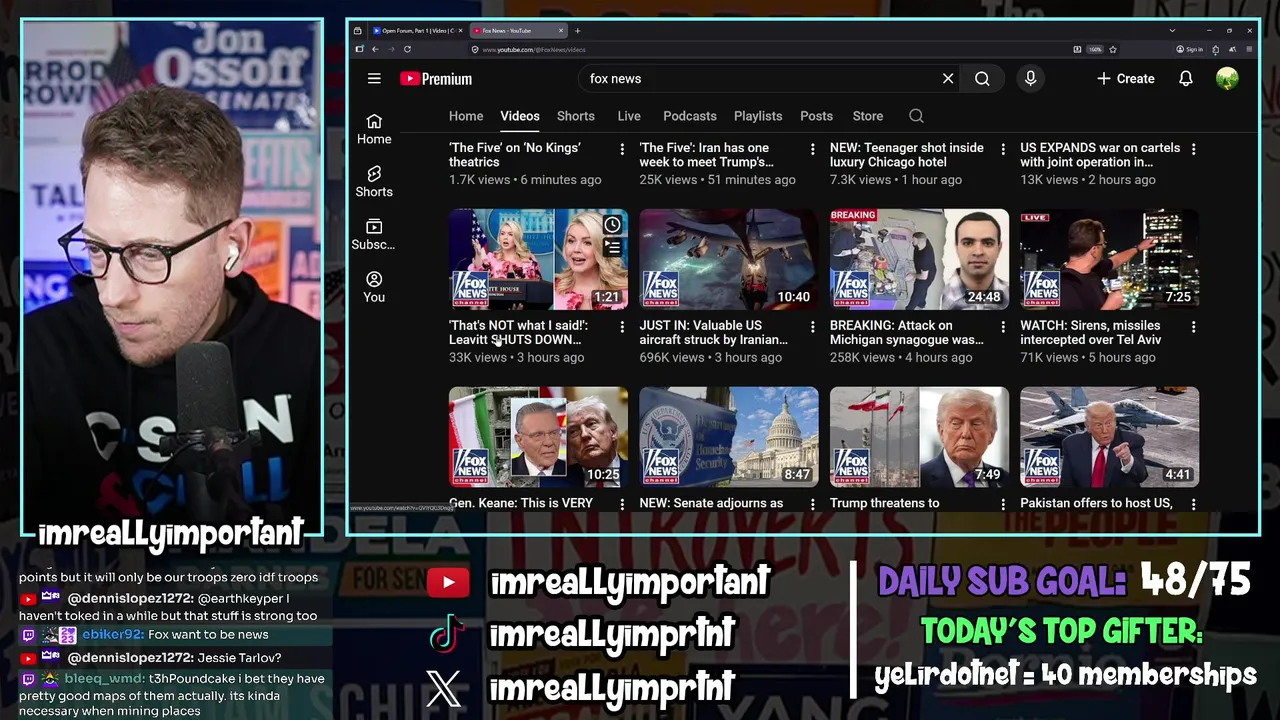Open 'WATCH: Sirens, missiles intercepted' title
1280x720 pixels.
point(1090,332)
